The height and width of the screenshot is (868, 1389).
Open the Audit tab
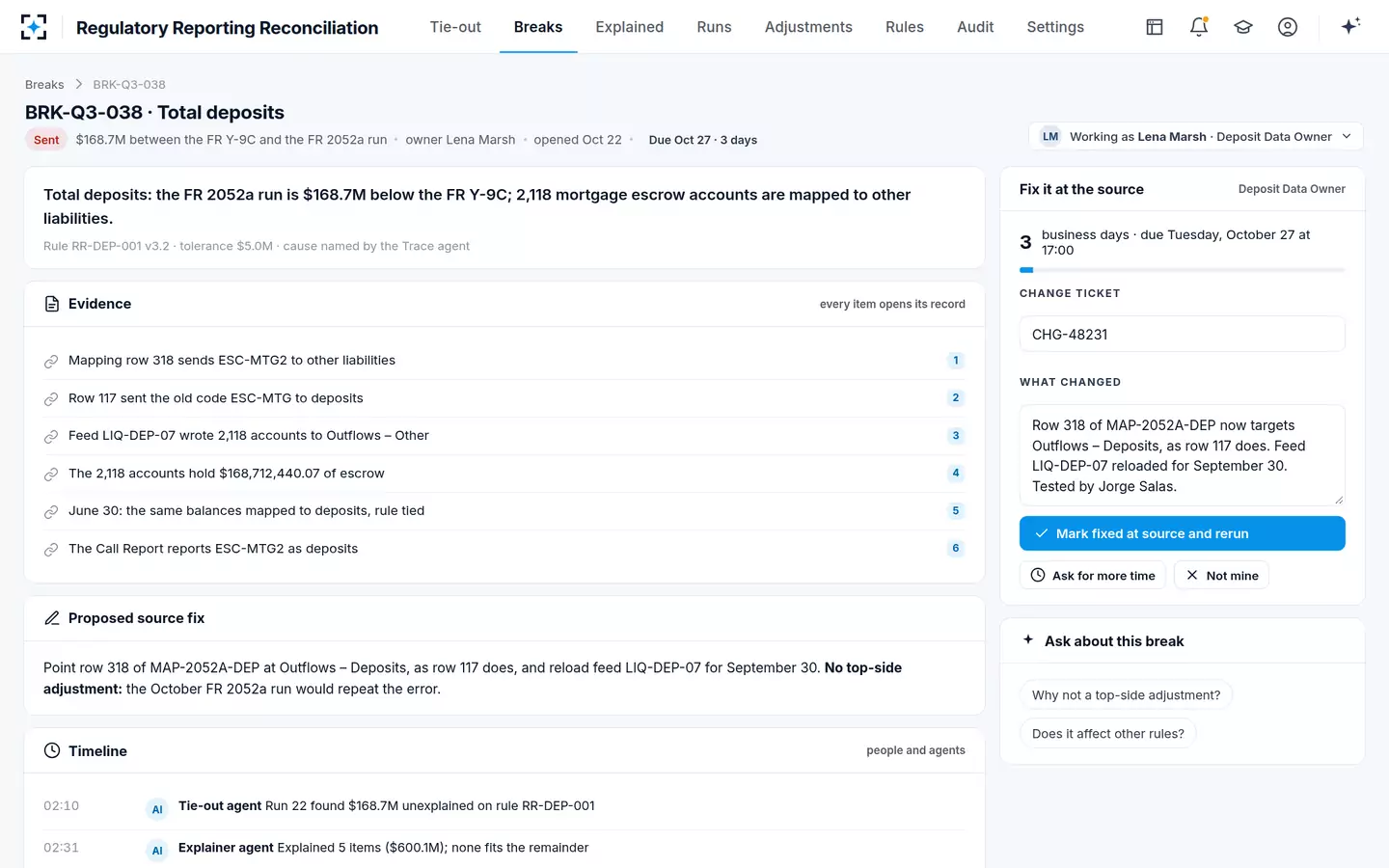click(x=975, y=27)
